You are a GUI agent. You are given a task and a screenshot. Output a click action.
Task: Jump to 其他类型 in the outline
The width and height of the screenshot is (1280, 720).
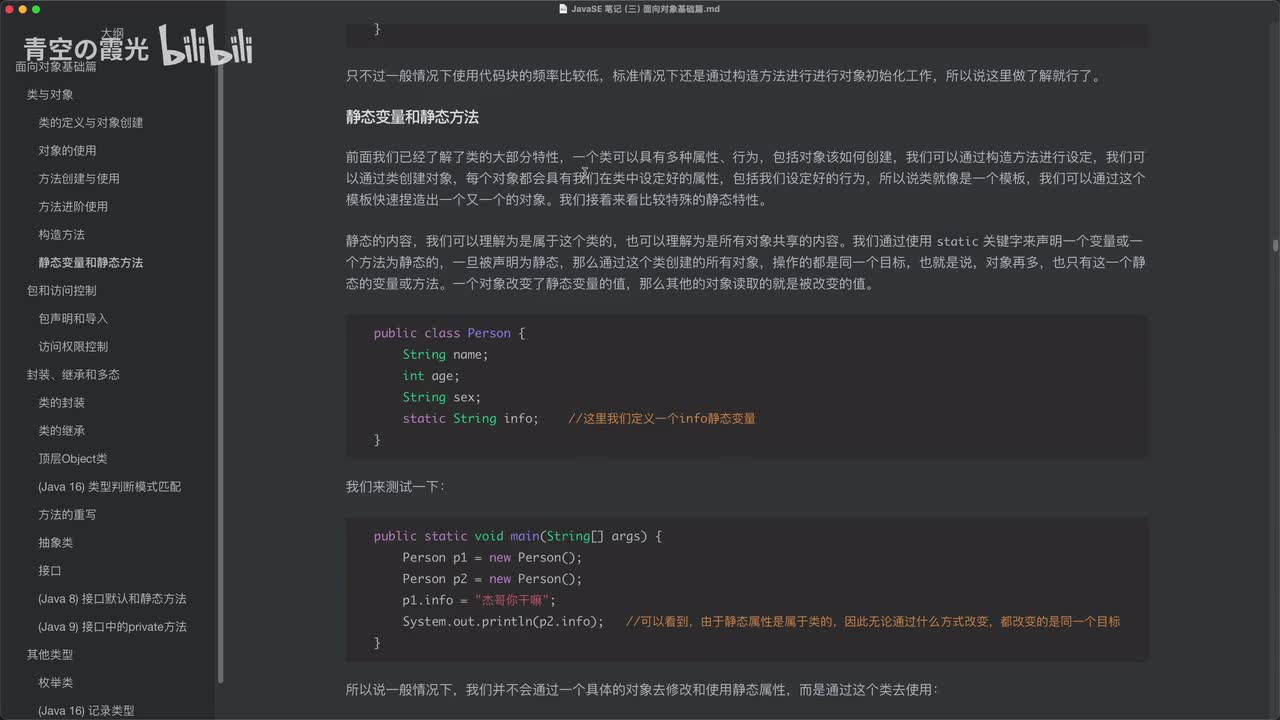point(50,655)
